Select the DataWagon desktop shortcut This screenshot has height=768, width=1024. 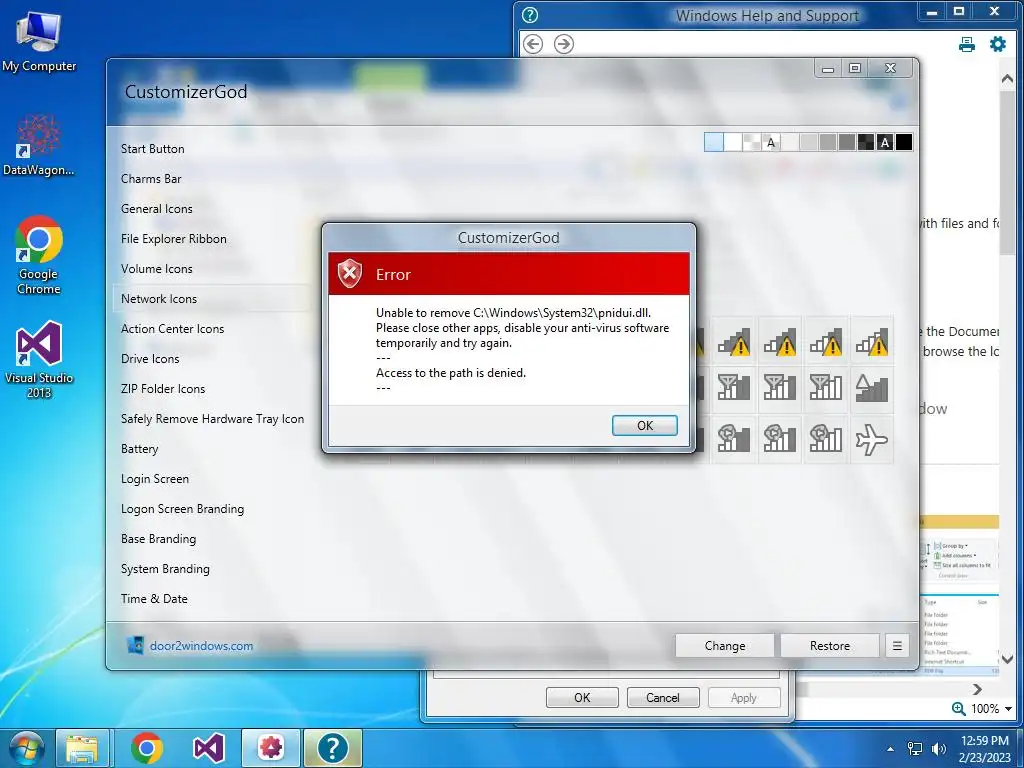39,145
